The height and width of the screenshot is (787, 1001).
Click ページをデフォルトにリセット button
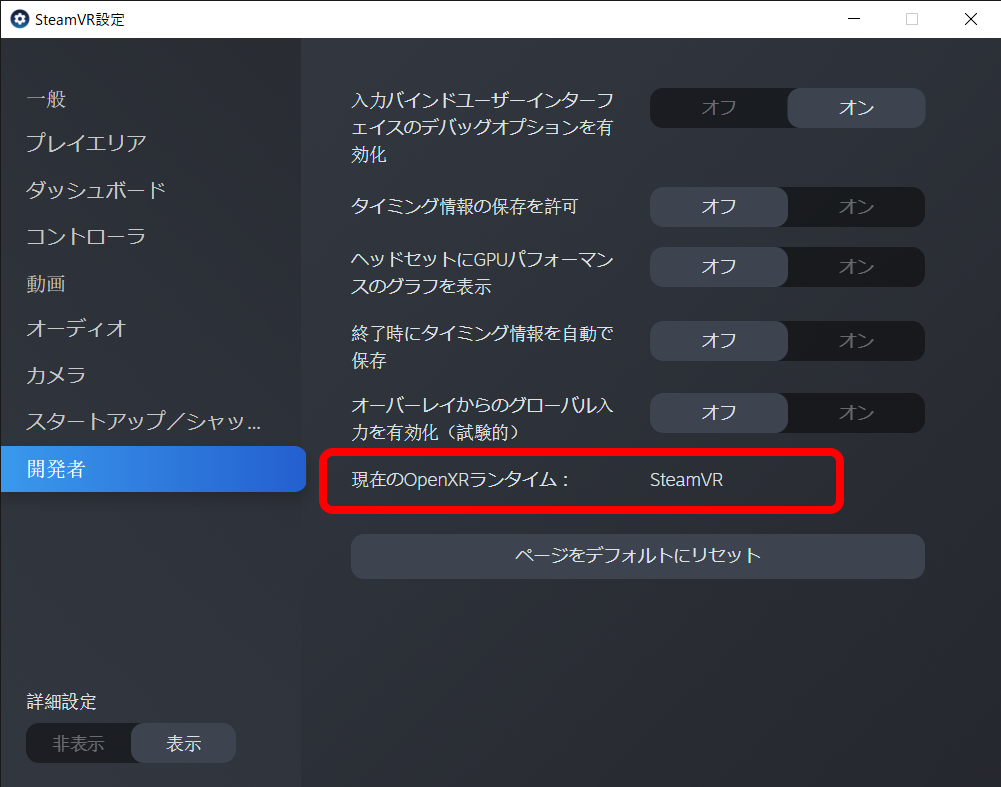(x=637, y=556)
